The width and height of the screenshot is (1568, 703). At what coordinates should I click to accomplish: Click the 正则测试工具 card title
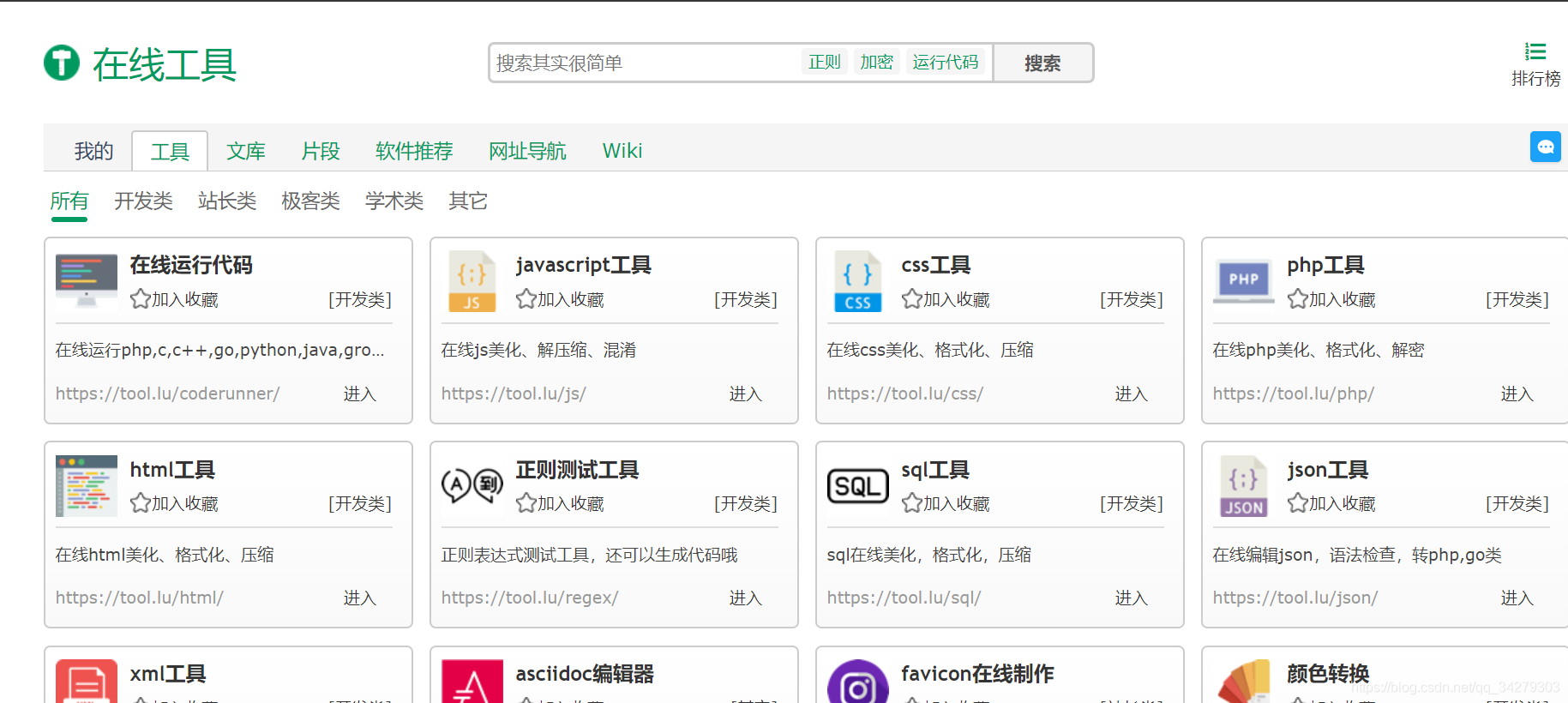577,470
